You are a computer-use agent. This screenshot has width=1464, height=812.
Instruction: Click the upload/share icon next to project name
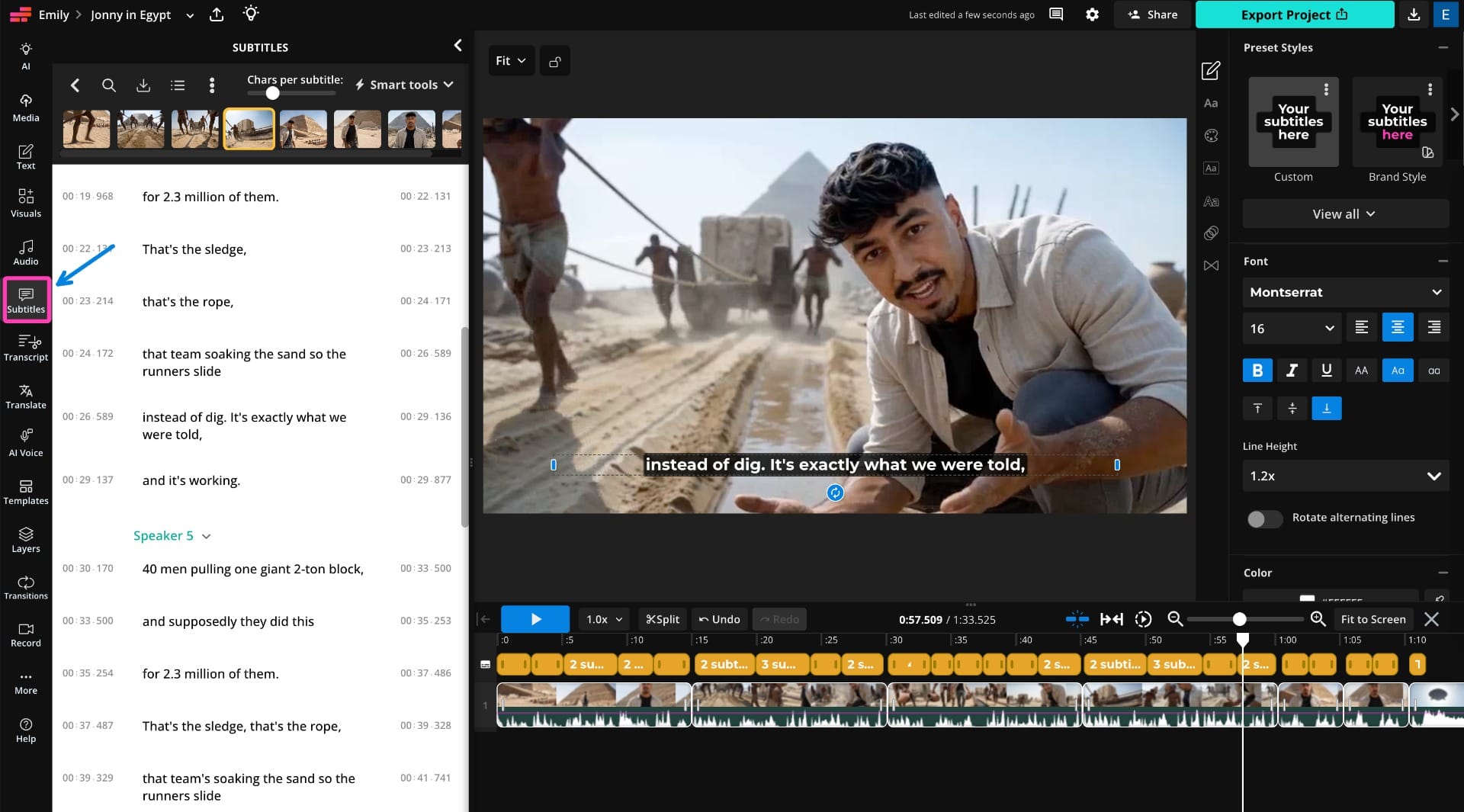[x=217, y=14]
